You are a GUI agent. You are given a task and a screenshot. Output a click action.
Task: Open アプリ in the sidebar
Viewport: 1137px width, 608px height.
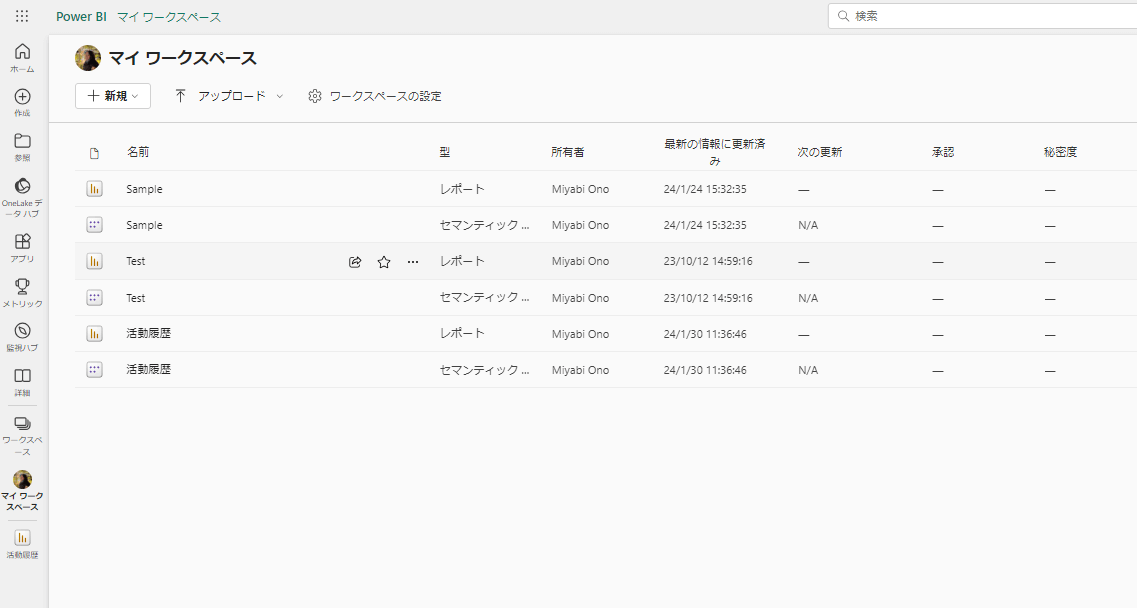(x=22, y=248)
